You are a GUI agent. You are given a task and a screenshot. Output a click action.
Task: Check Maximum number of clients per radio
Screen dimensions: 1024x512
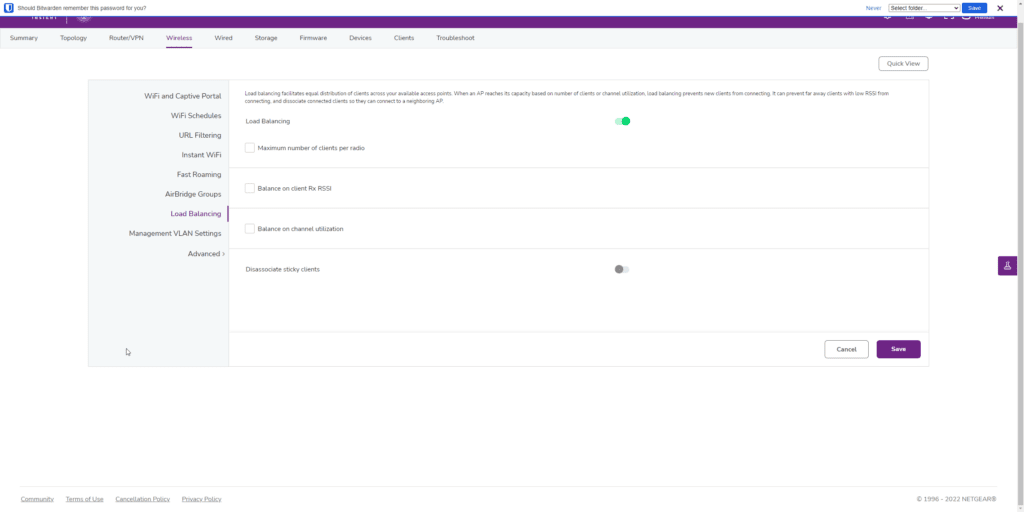point(250,148)
